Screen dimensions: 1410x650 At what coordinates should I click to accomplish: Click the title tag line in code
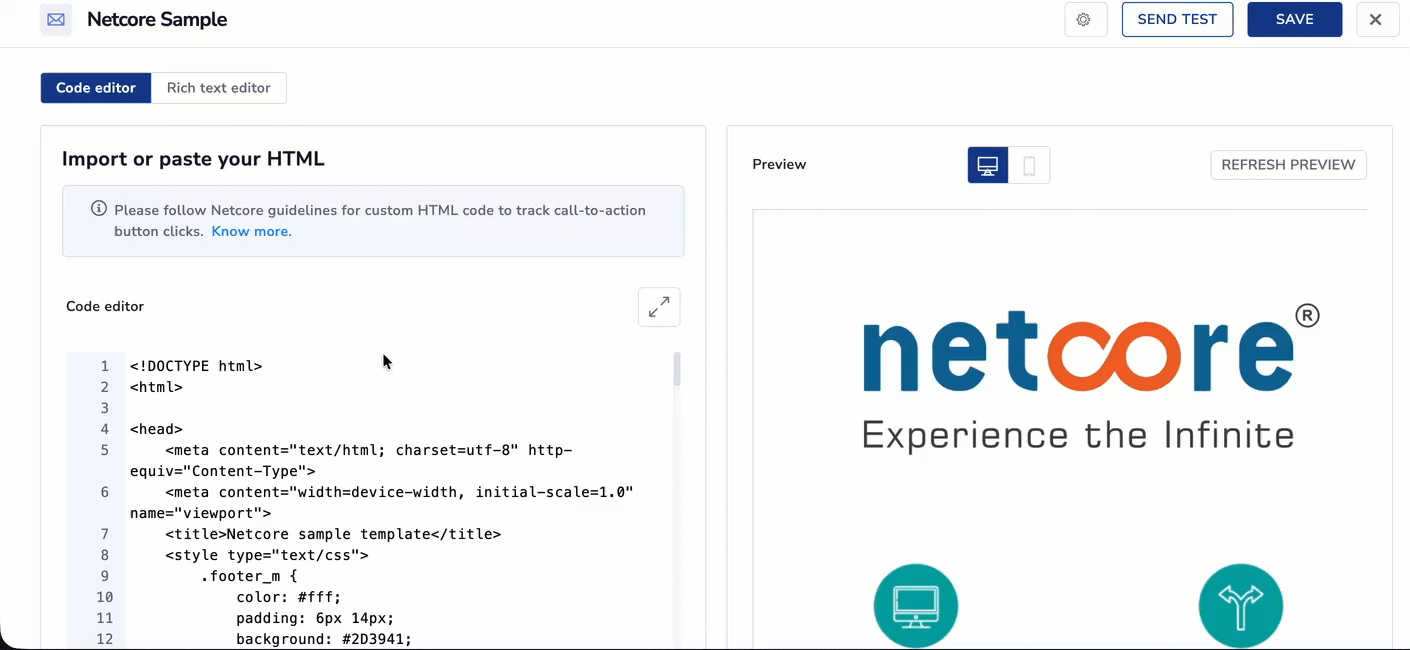[x=333, y=534]
